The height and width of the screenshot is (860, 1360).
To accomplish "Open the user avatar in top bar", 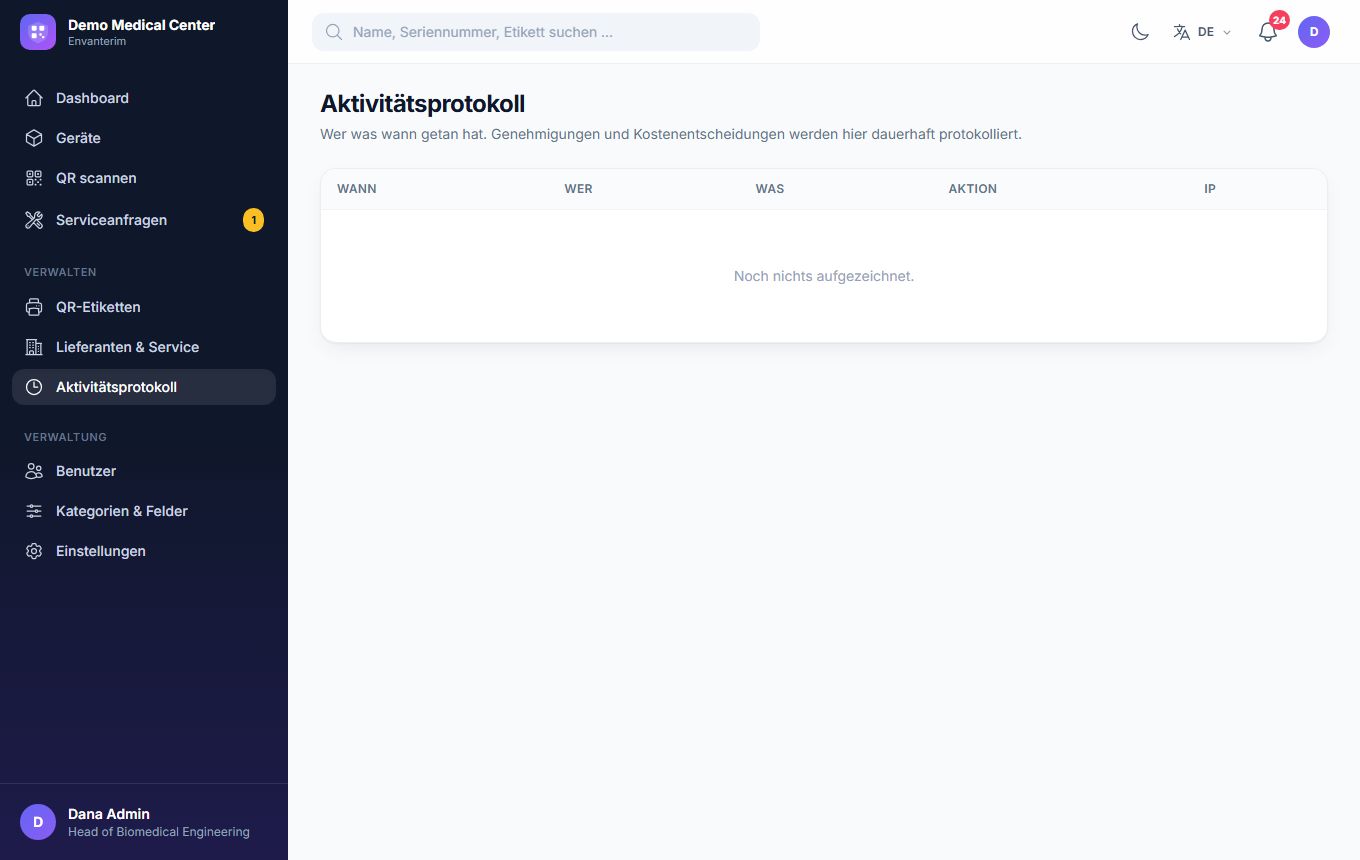I will 1314,32.
